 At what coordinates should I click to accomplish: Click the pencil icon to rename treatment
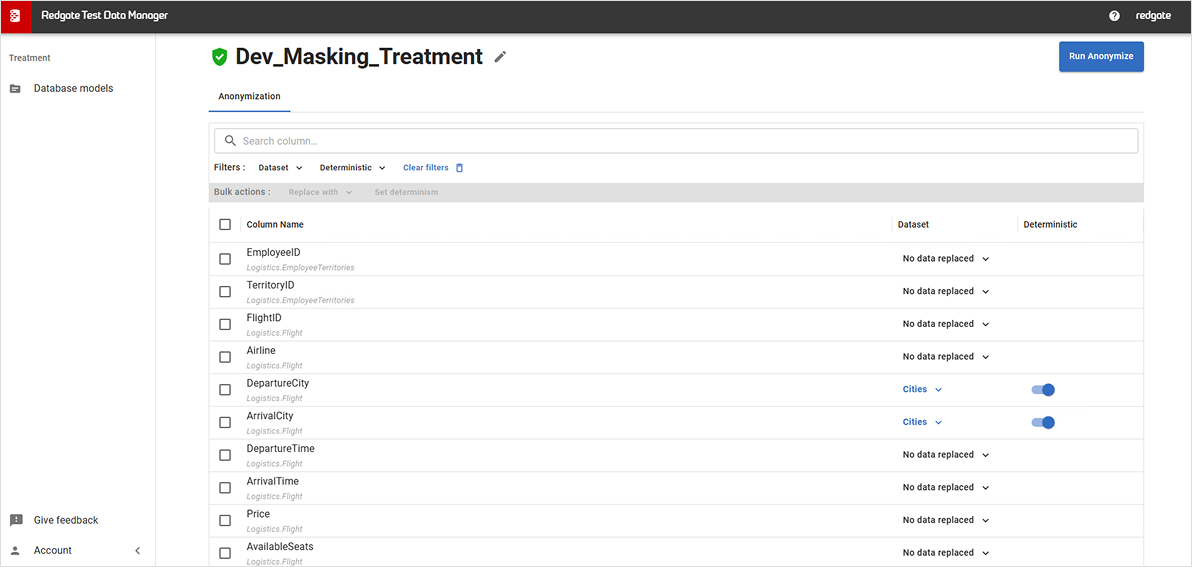(501, 57)
